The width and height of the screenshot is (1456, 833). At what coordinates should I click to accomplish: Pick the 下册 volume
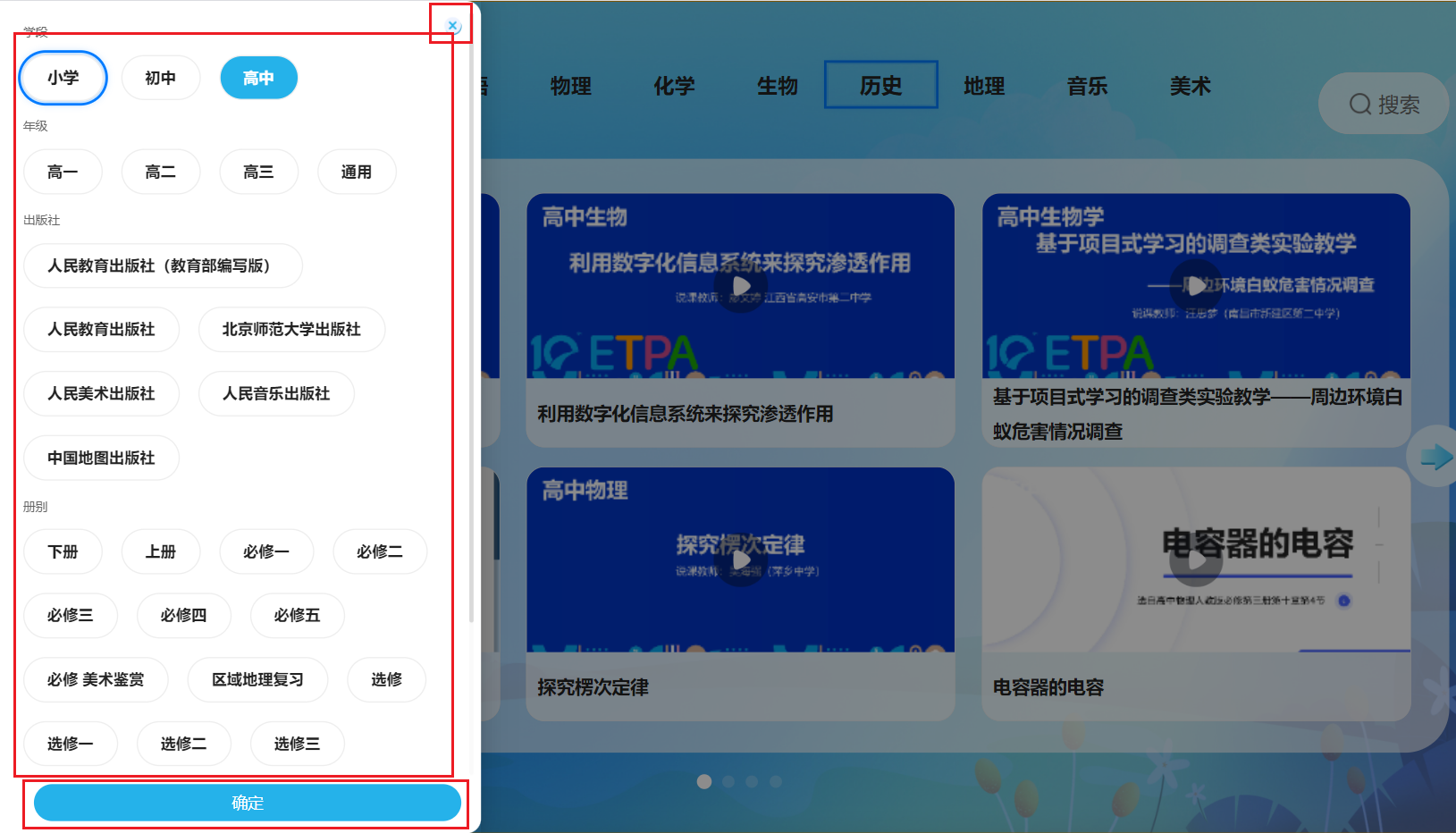[63, 551]
